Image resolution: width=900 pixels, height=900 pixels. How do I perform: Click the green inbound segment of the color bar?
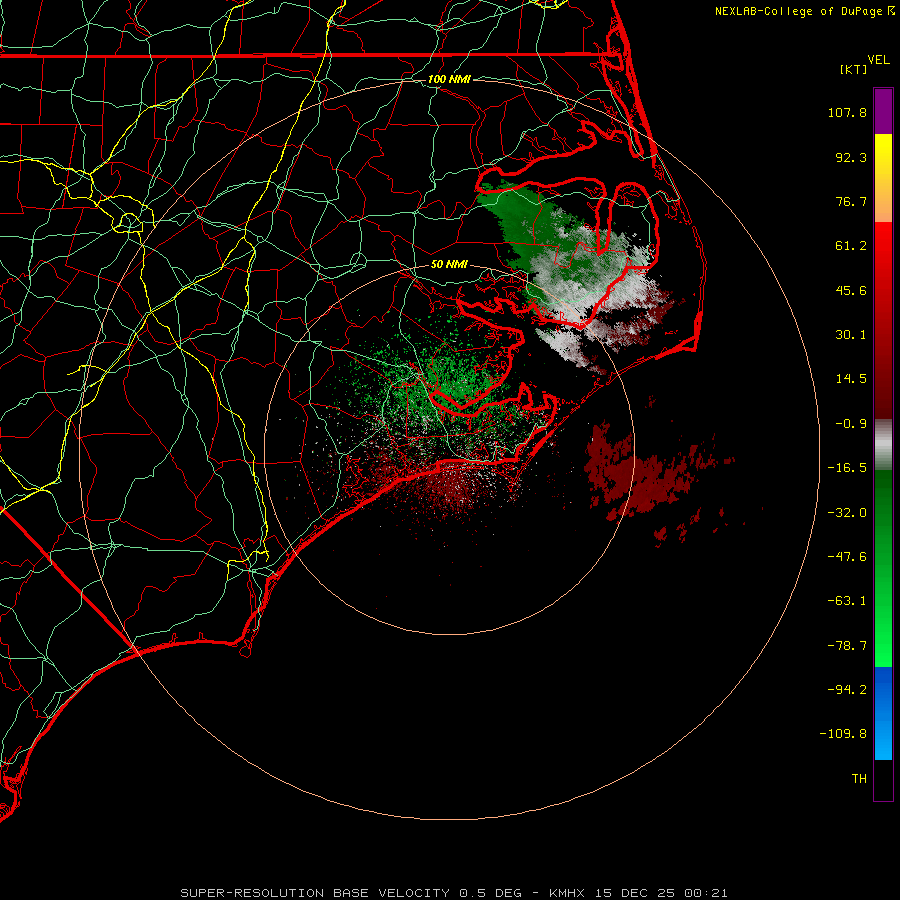tap(883, 568)
